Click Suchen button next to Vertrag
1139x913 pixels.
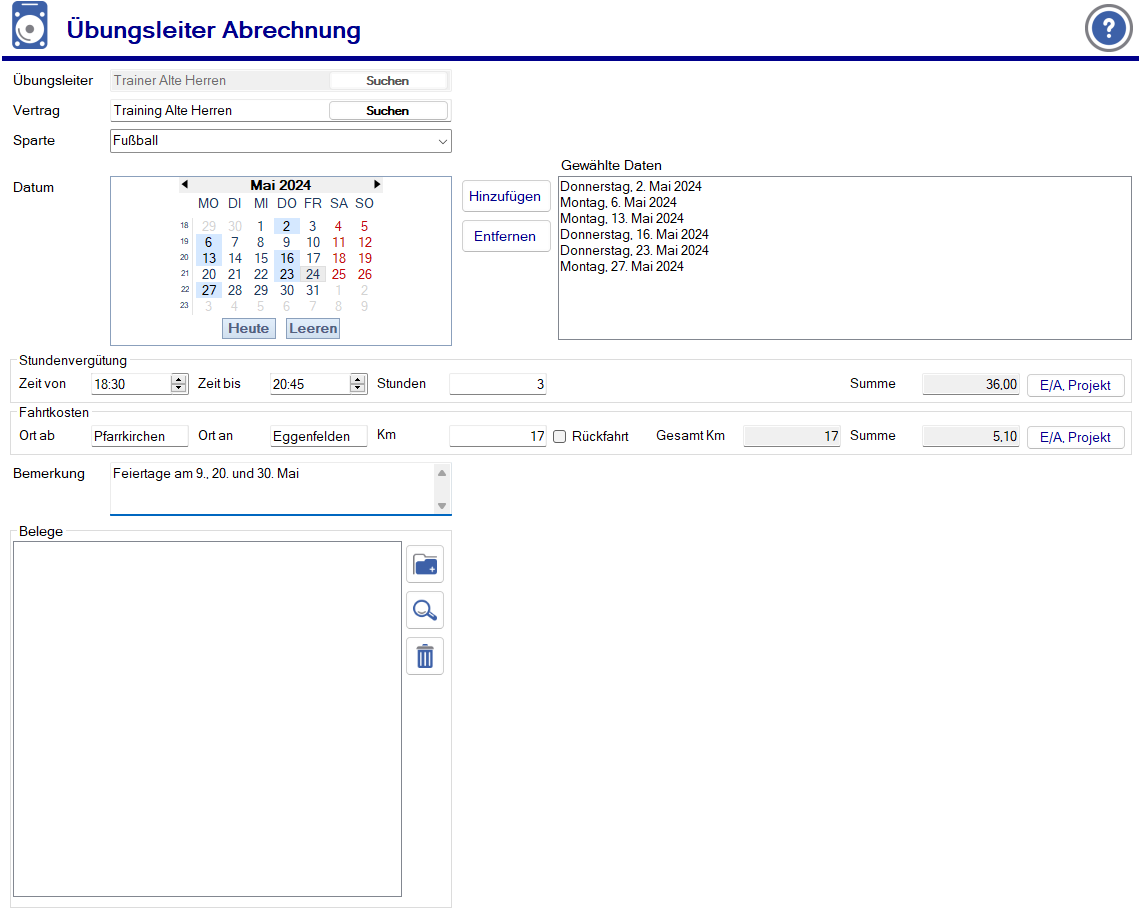[x=387, y=111]
